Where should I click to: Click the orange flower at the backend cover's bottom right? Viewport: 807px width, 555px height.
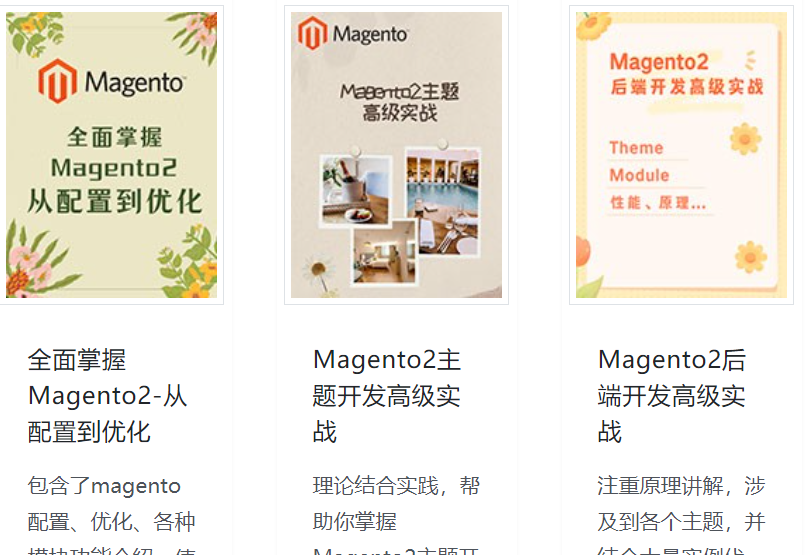point(750,256)
